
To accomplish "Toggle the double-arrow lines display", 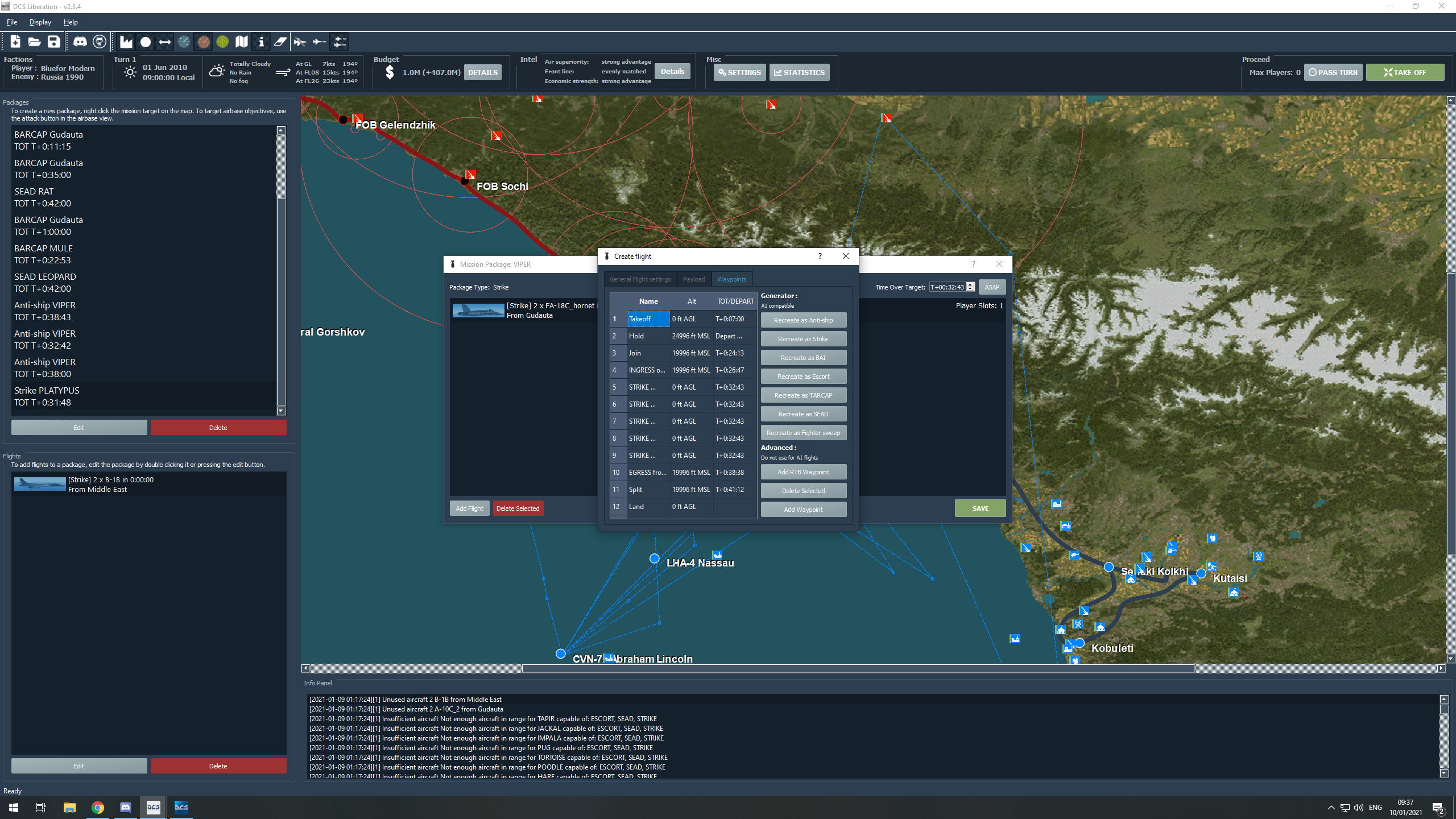I will (165, 42).
